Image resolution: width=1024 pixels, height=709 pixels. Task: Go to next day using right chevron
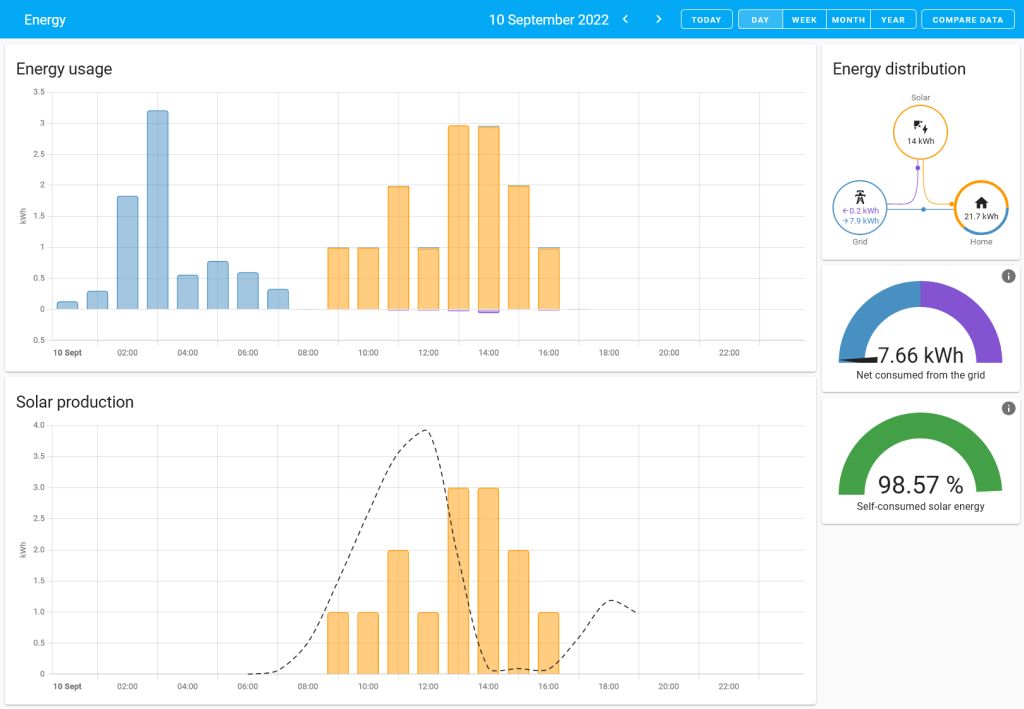point(658,19)
